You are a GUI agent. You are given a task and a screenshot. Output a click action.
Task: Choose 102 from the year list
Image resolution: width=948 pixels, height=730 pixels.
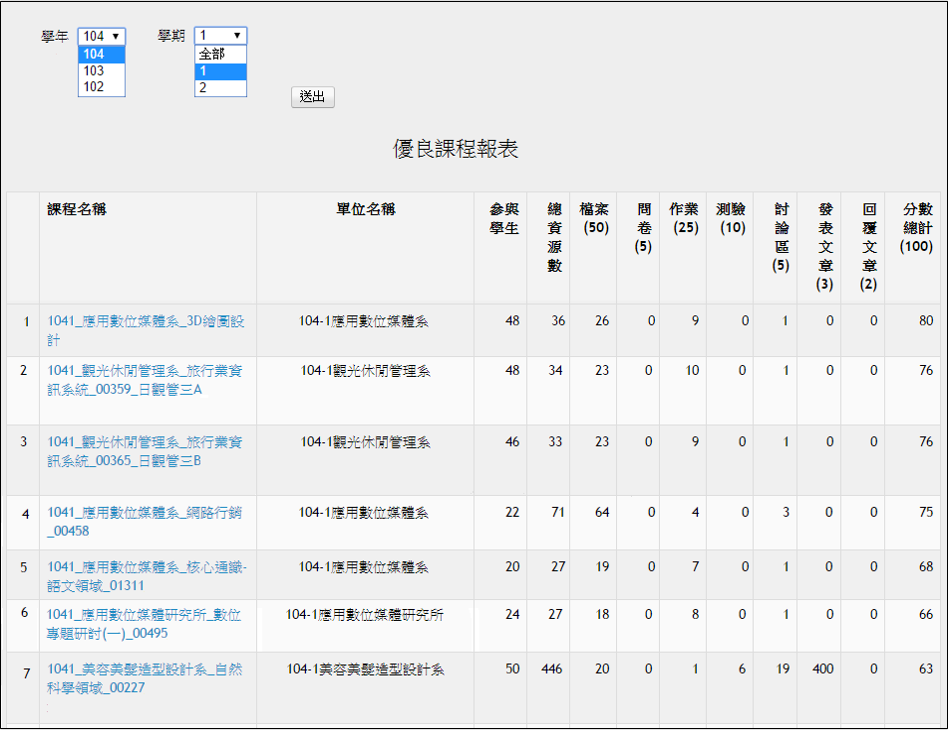[101, 87]
